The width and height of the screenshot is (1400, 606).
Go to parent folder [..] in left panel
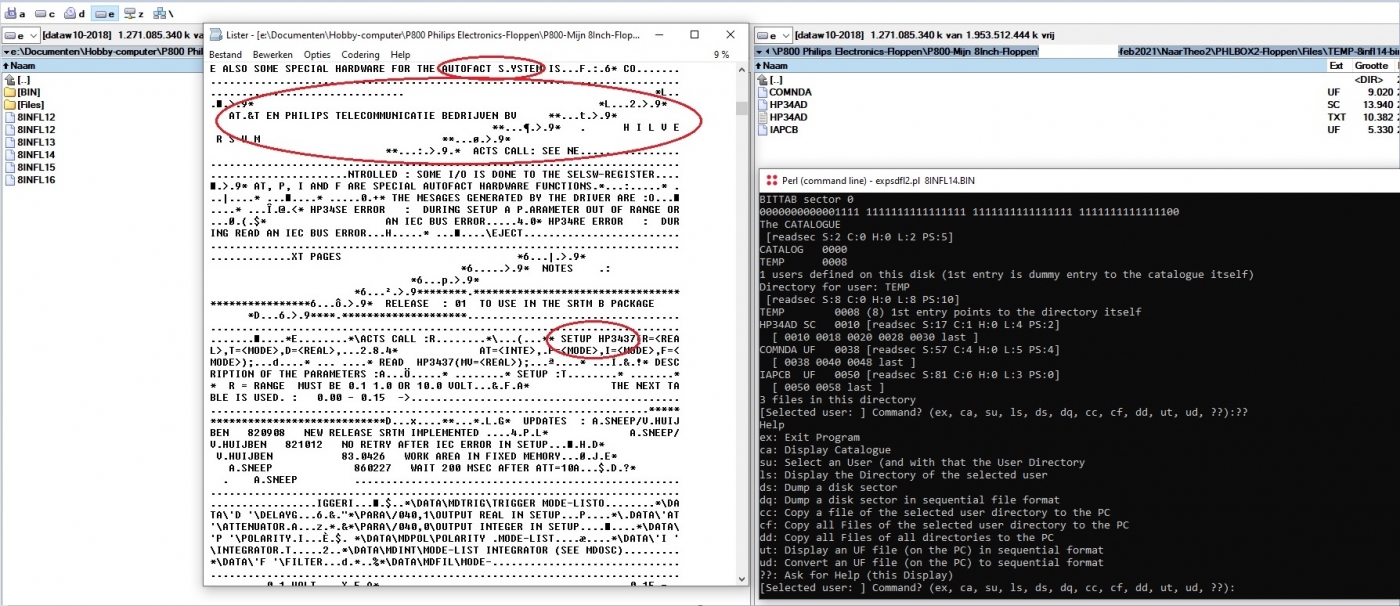click(x=18, y=79)
